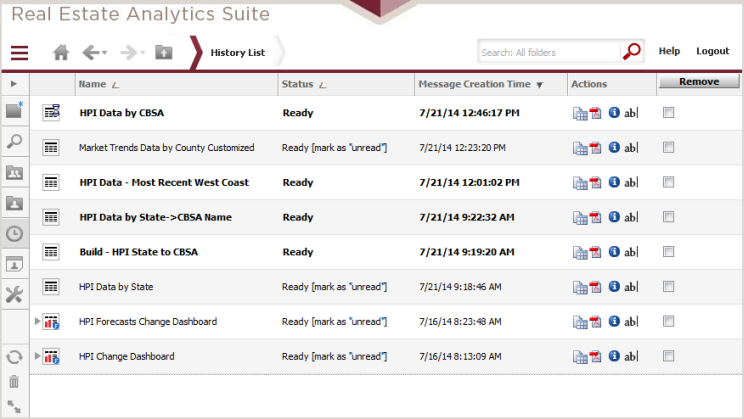Open the History List clock sidebar icon
The height and width of the screenshot is (419, 744).
point(14,233)
